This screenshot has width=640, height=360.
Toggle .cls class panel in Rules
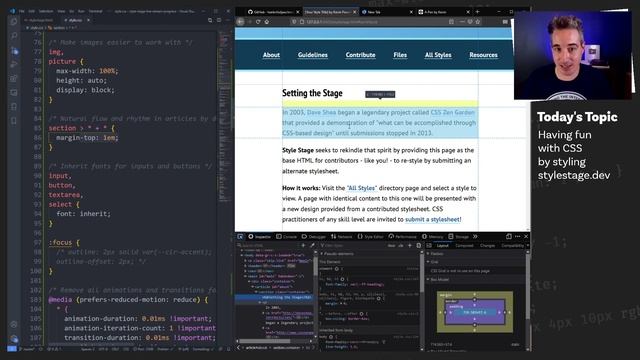pyautogui.click(x=401, y=245)
